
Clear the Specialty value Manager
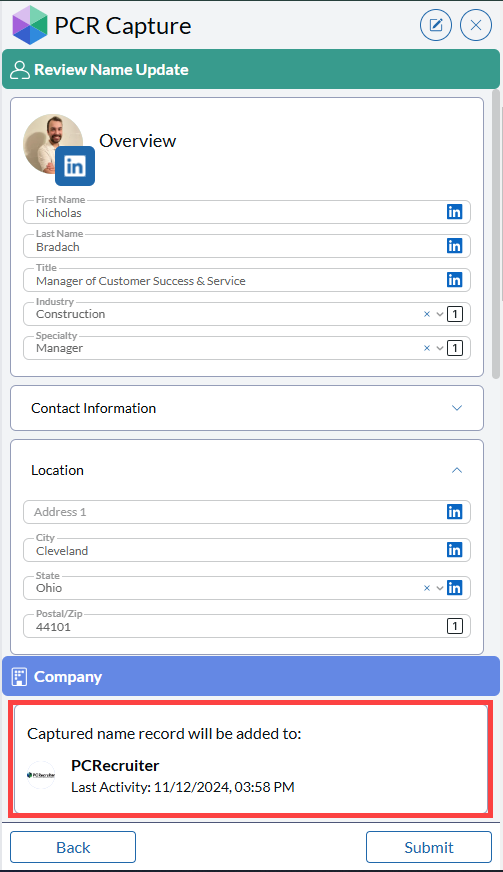tap(427, 348)
